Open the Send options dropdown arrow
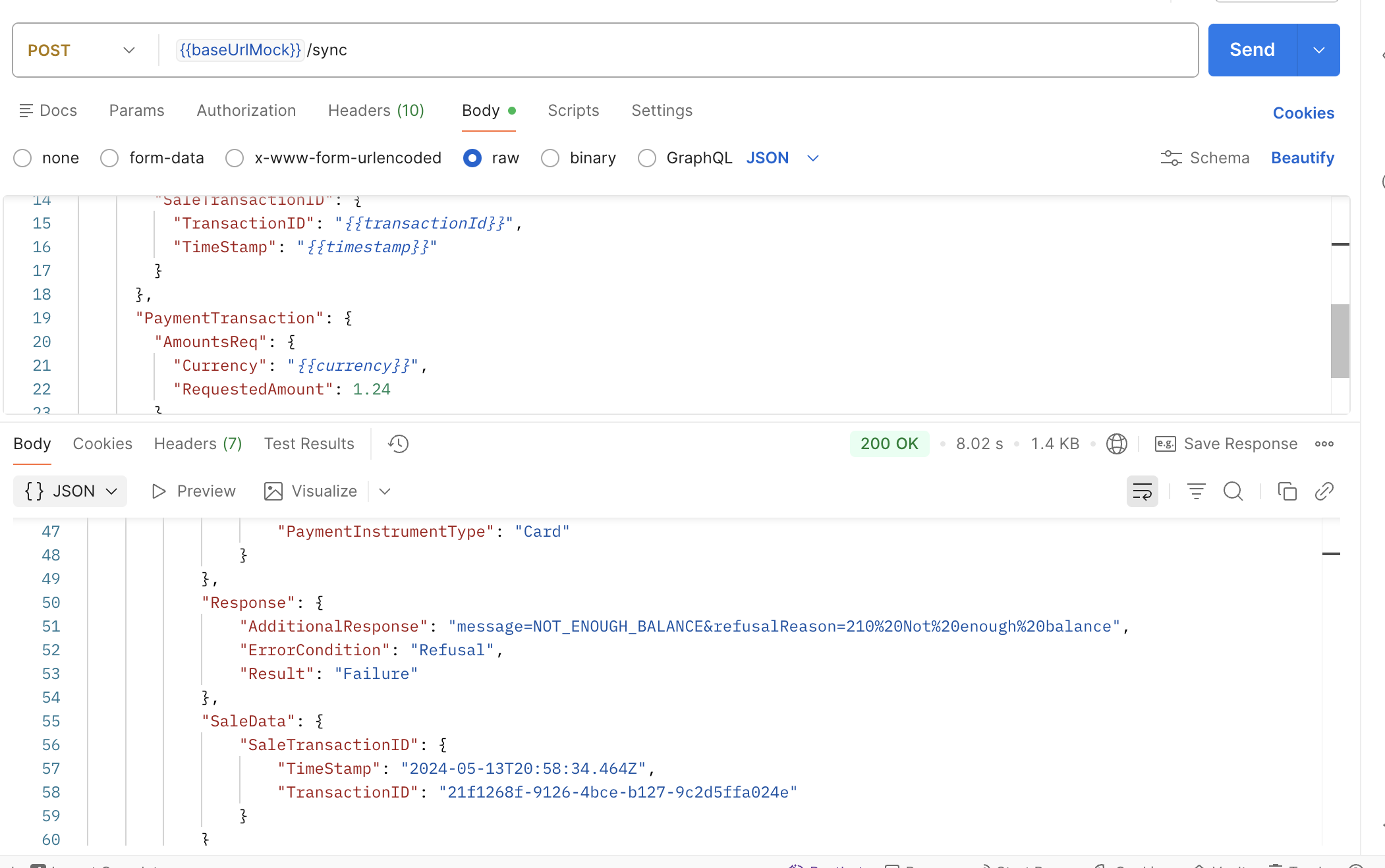 pos(1318,50)
